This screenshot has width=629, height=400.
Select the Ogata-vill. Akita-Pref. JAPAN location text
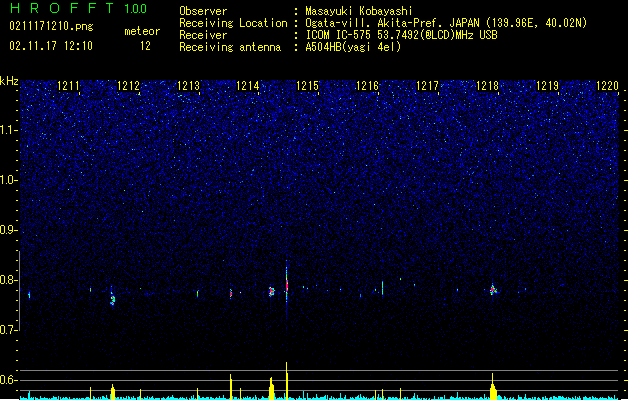(446, 23)
